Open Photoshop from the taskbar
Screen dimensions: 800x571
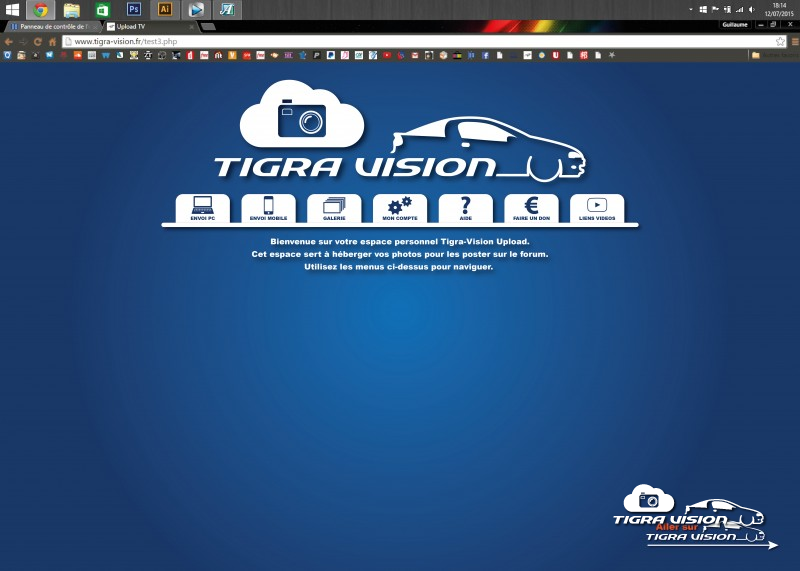(x=134, y=9)
